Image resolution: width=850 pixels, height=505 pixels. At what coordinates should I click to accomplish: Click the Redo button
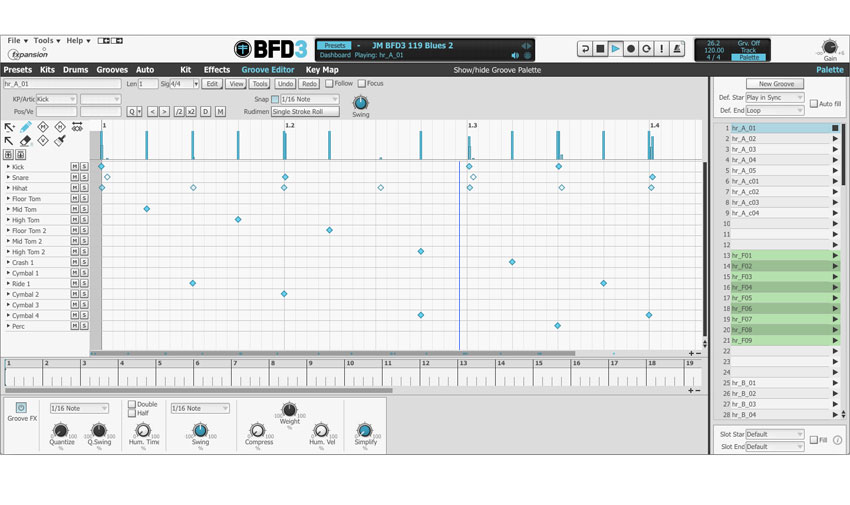point(309,84)
